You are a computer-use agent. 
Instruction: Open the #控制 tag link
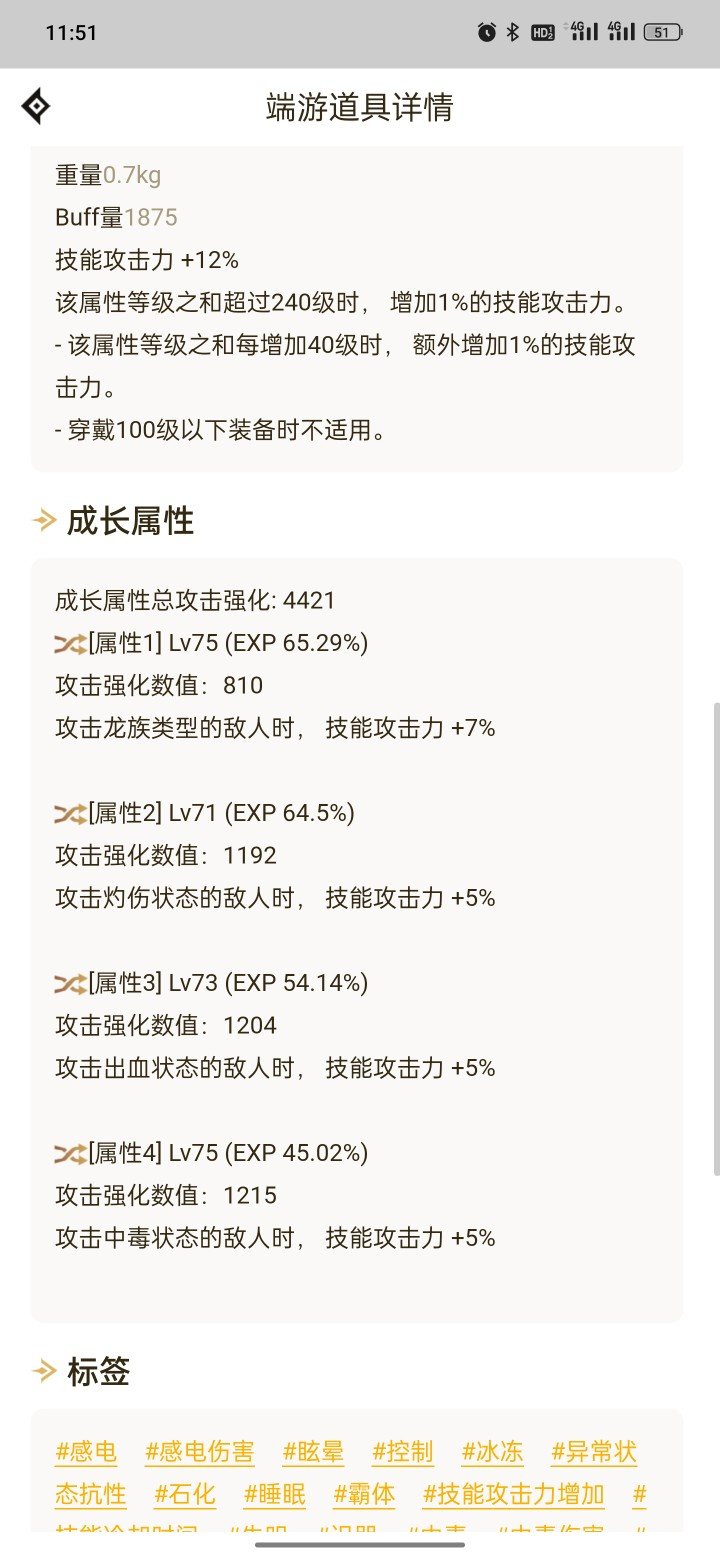pyautogui.click(x=403, y=1452)
